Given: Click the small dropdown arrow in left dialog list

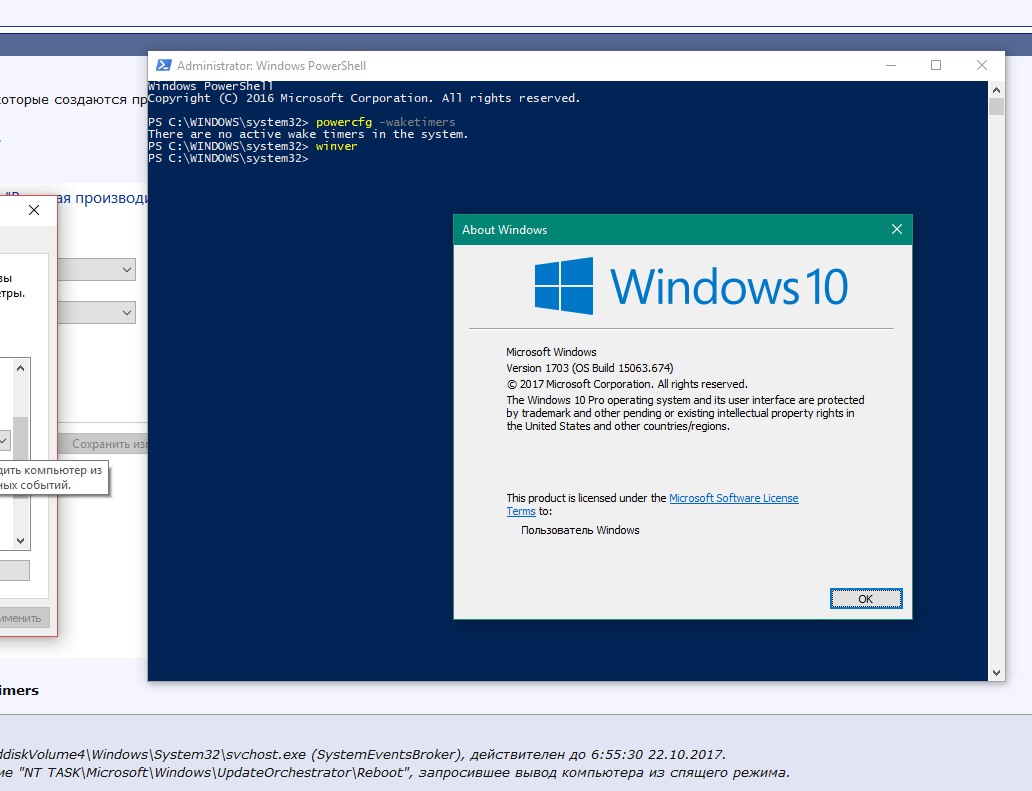Looking at the screenshot, I should point(4,440).
